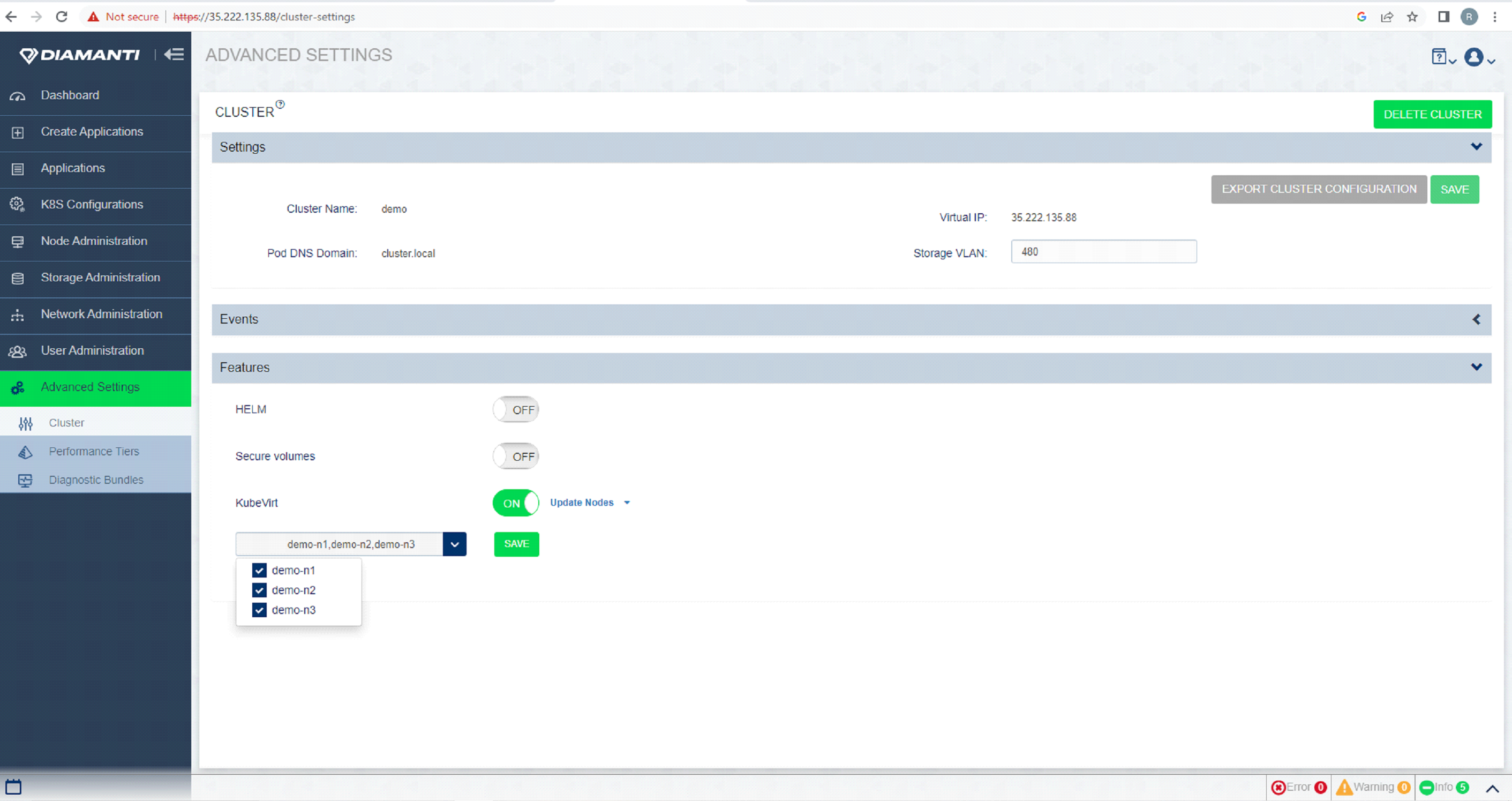This screenshot has width=1512, height=801.
Task: Toggle the HELM feature switch
Action: 516,410
